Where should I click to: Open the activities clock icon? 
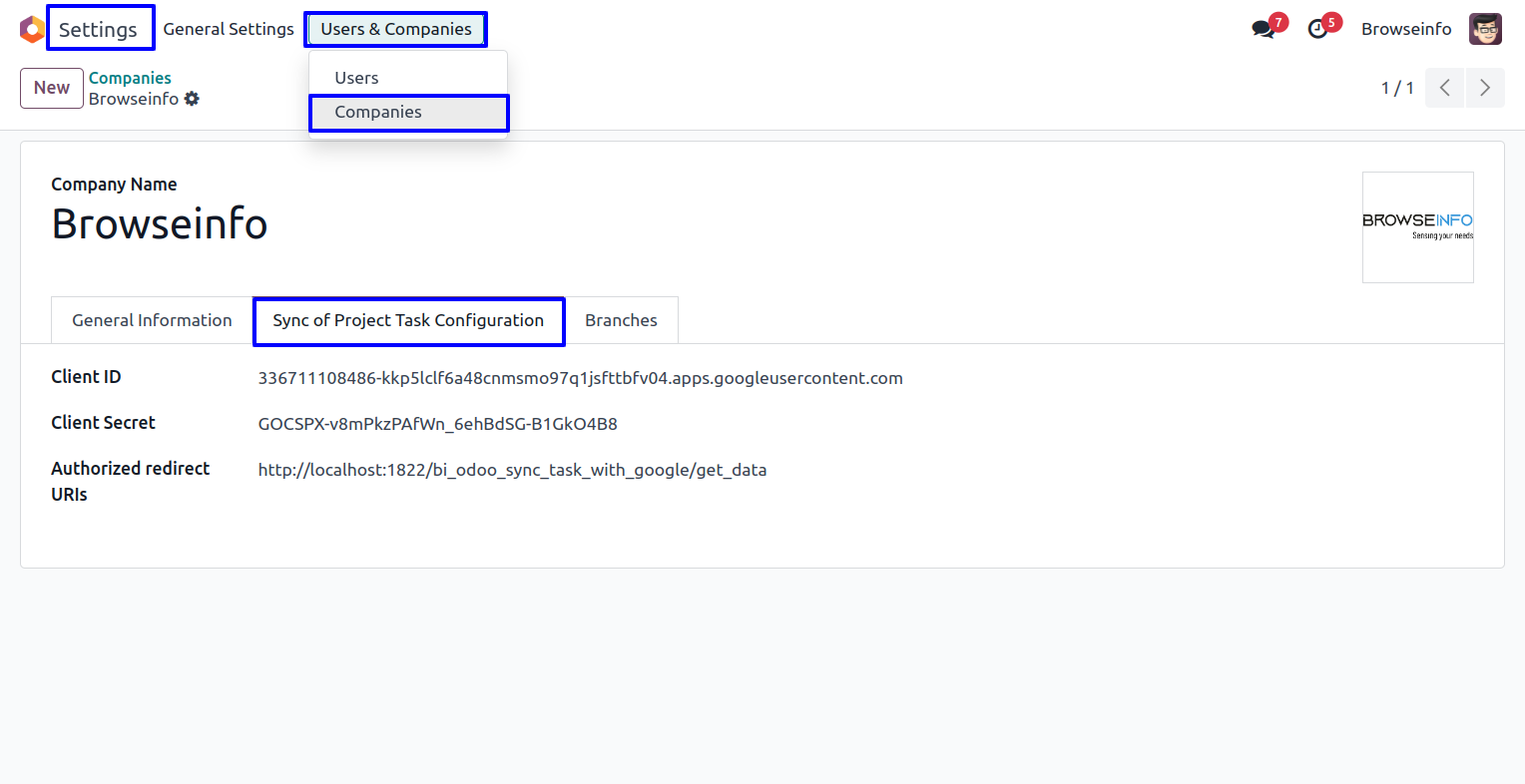(1319, 29)
